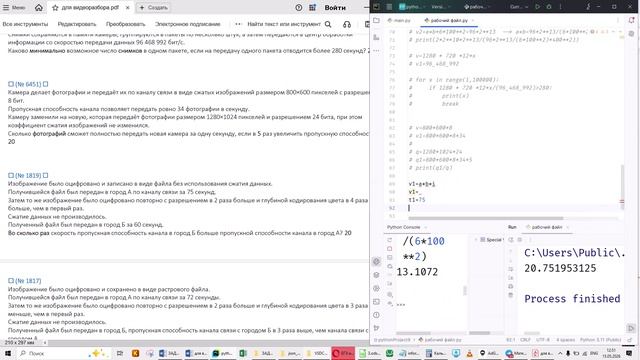Screen dimensions: 640x360
Task: Select 'рабочий файл.py' editor tab
Action: coord(449,20)
